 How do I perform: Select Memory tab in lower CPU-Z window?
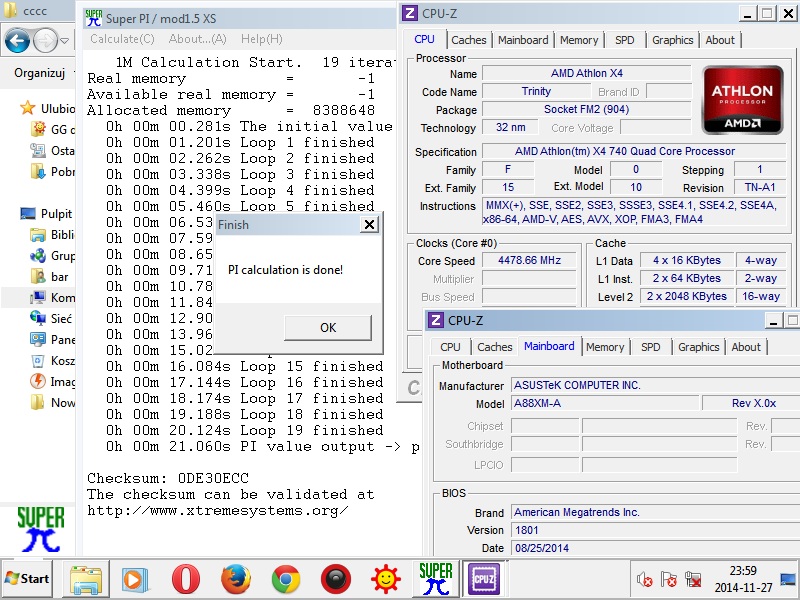[x=605, y=347]
